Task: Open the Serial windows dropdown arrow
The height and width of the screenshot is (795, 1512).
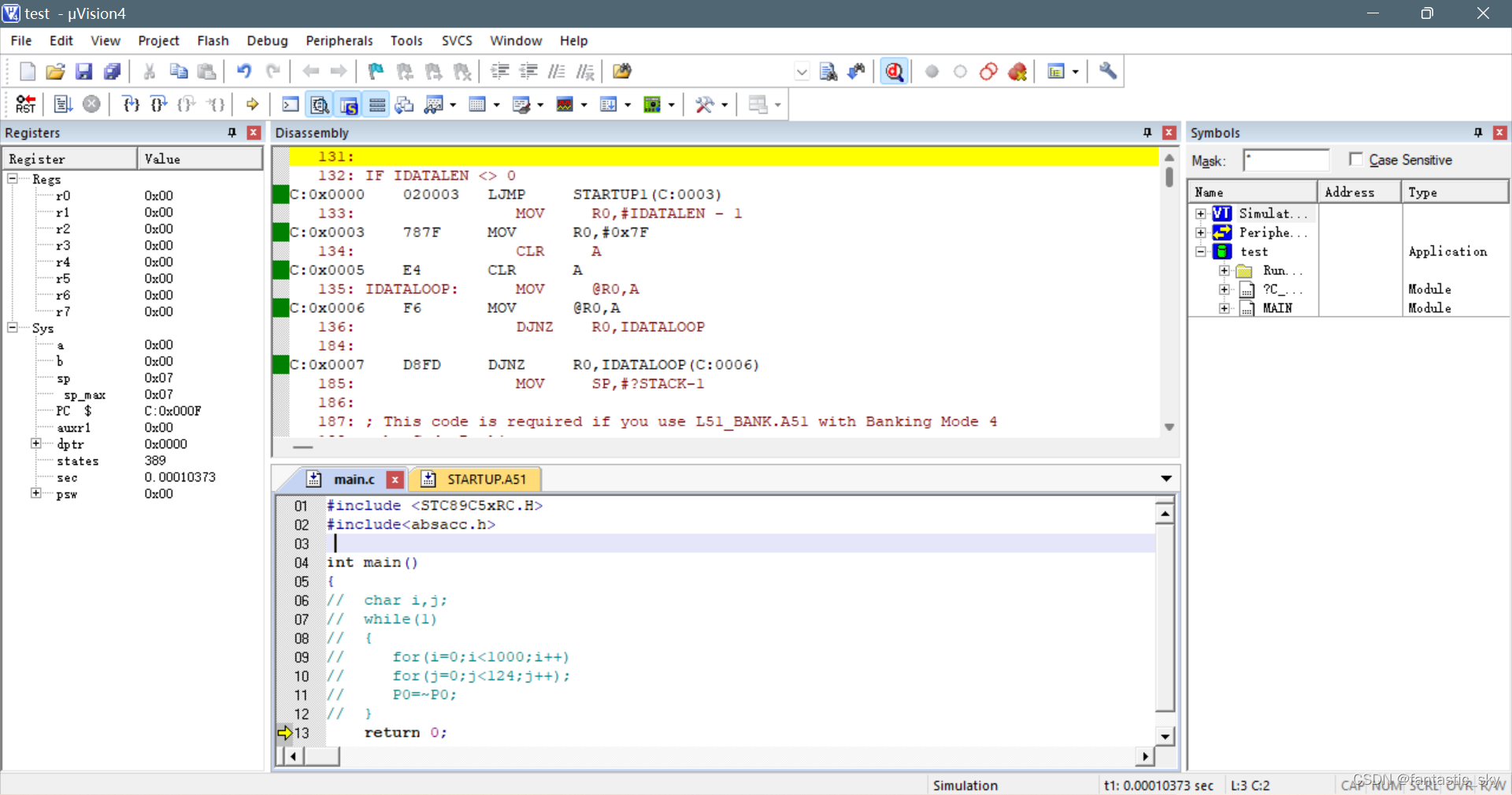Action: 540,104
